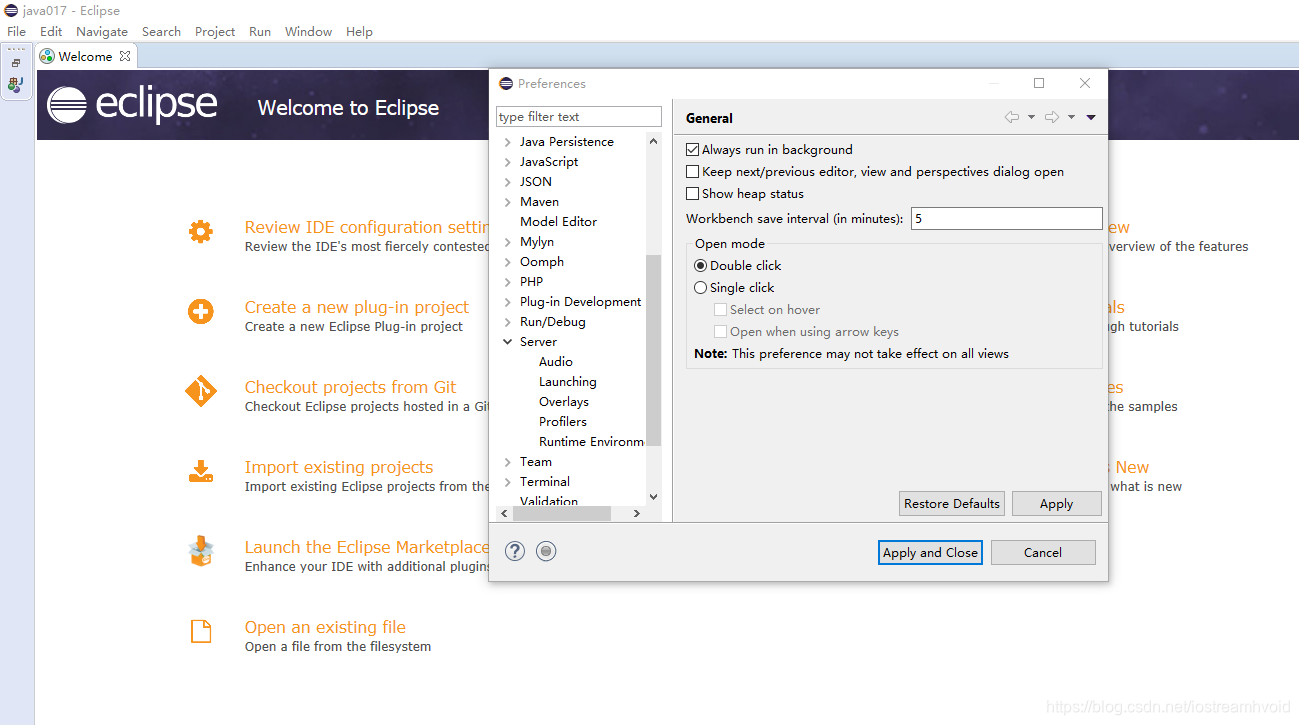Maximize the Preferences dialog

click(x=1039, y=83)
